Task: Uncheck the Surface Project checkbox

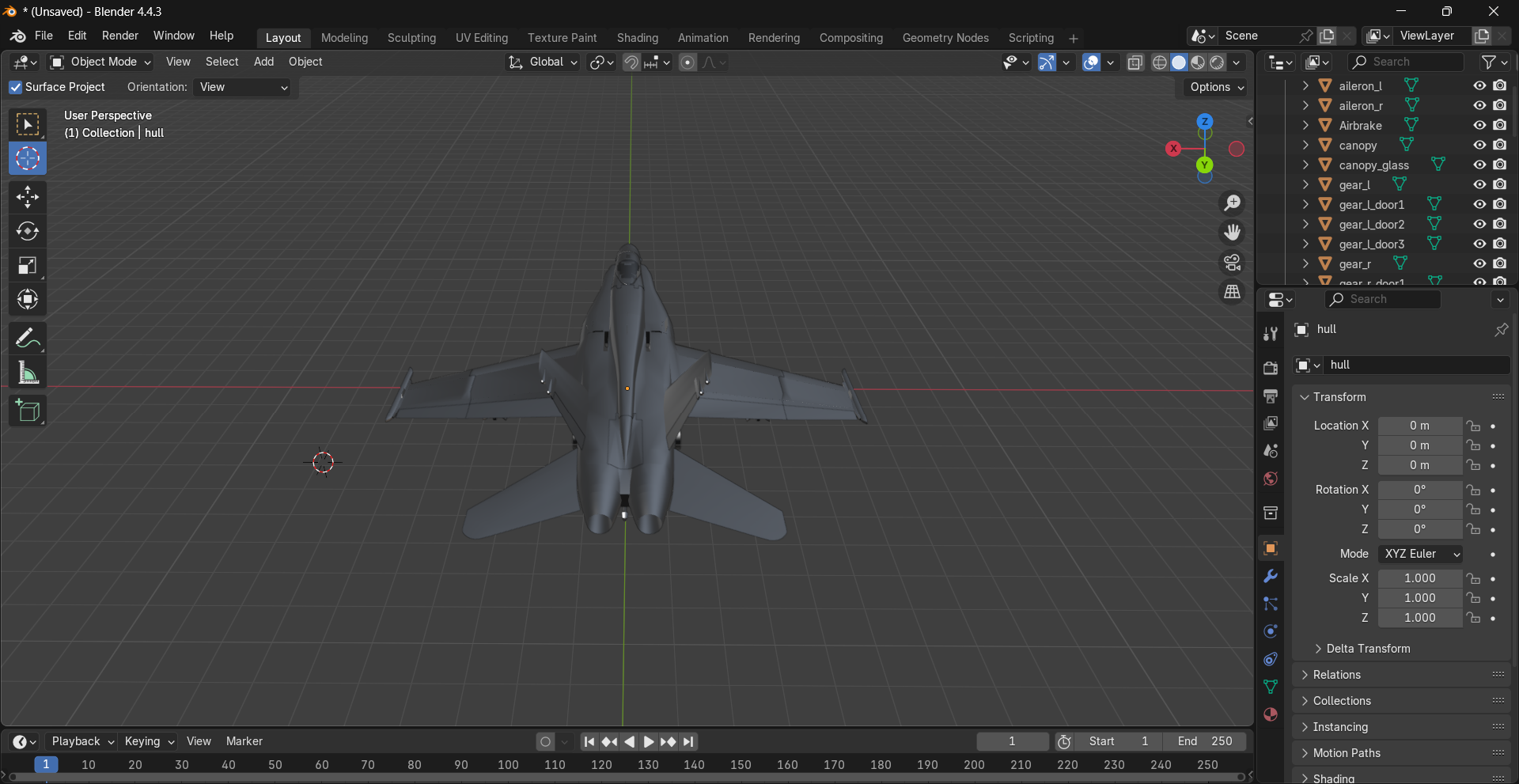Action: [16, 87]
